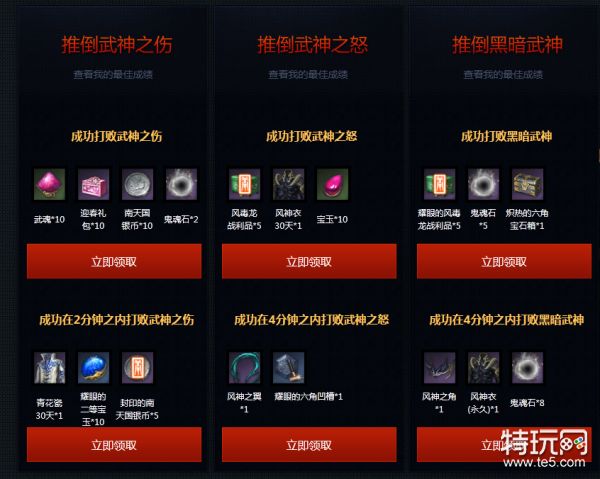Click the 南天国银币 silver coin icon
This screenshot has width=600, height=479.
pos(137,184)
